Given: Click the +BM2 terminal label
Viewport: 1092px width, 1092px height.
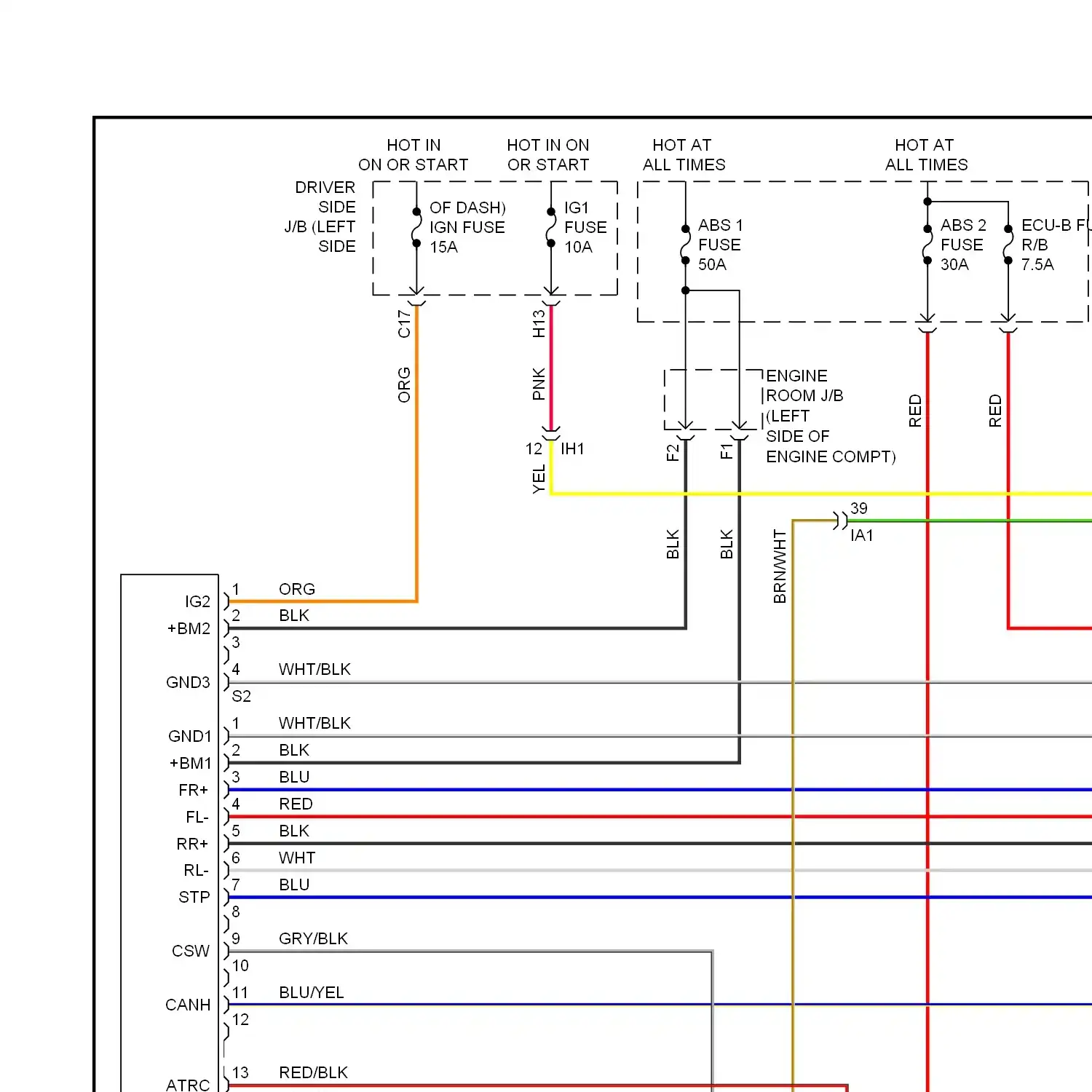Looking at the screenshot, I should pos(189,628).
